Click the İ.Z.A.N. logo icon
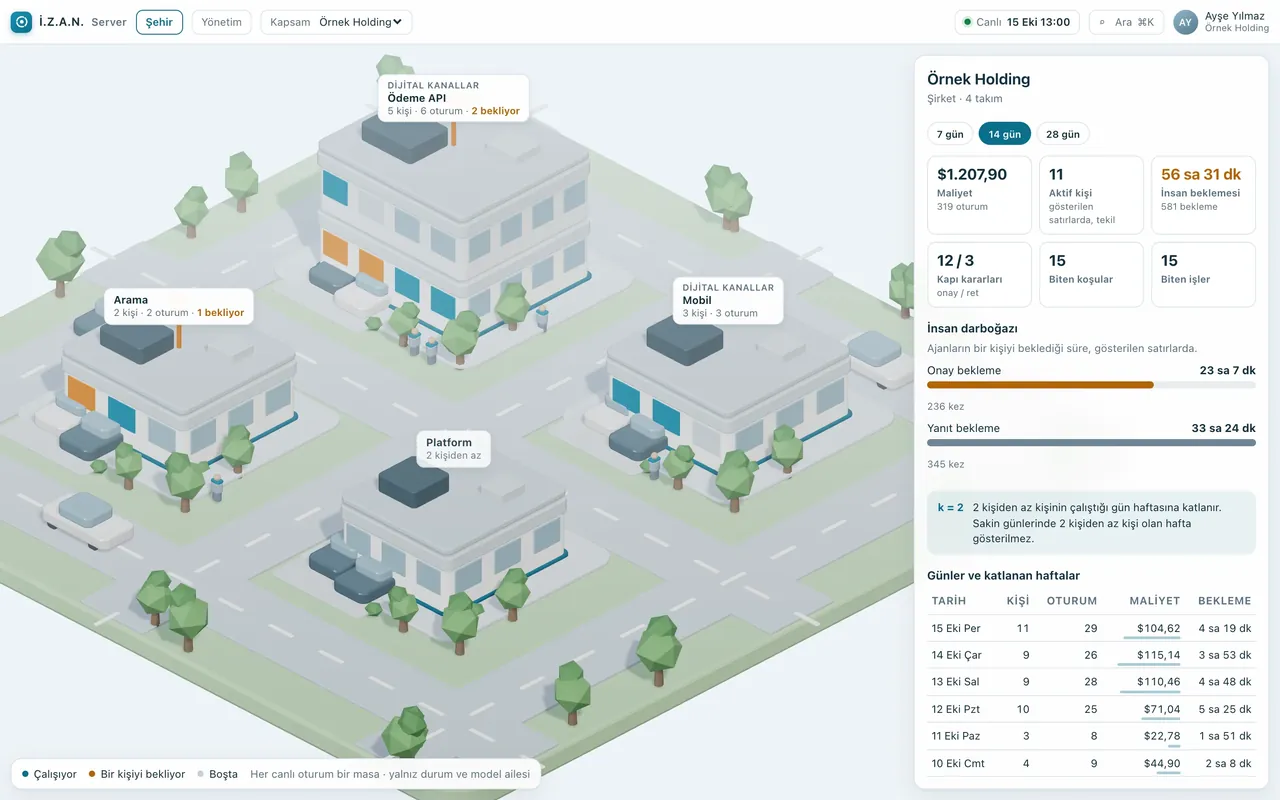Image resolution: width=1280 pixels, height=800 pixels. [x=21, y=22]
